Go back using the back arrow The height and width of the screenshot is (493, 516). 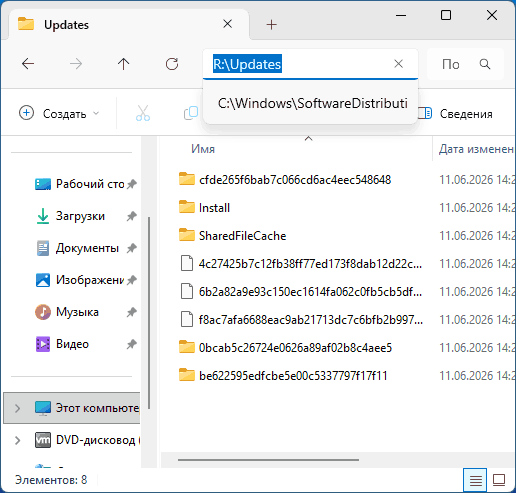click(28, 64)
